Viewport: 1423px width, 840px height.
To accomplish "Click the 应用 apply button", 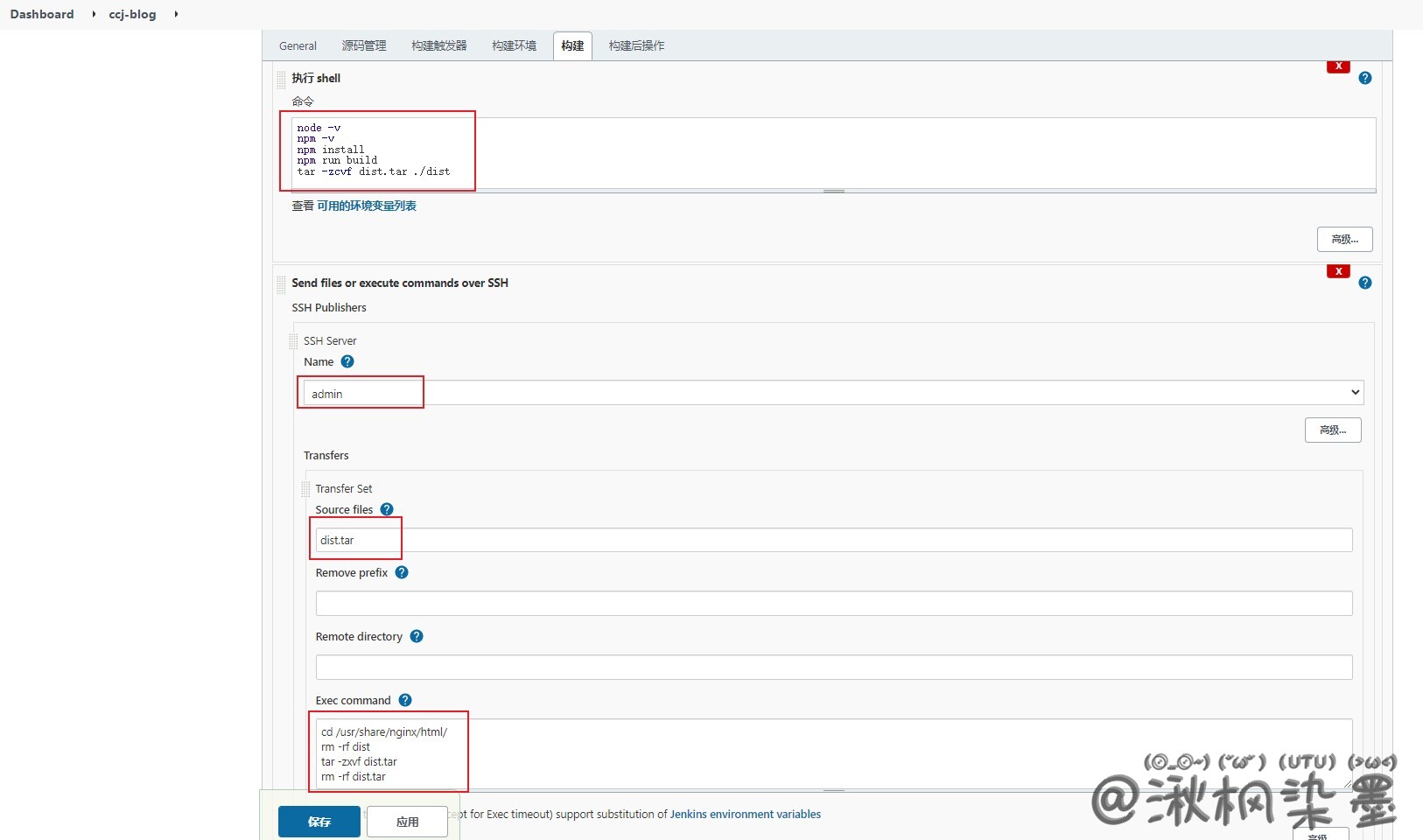I will pyautogui.click(x=407, y=822).
